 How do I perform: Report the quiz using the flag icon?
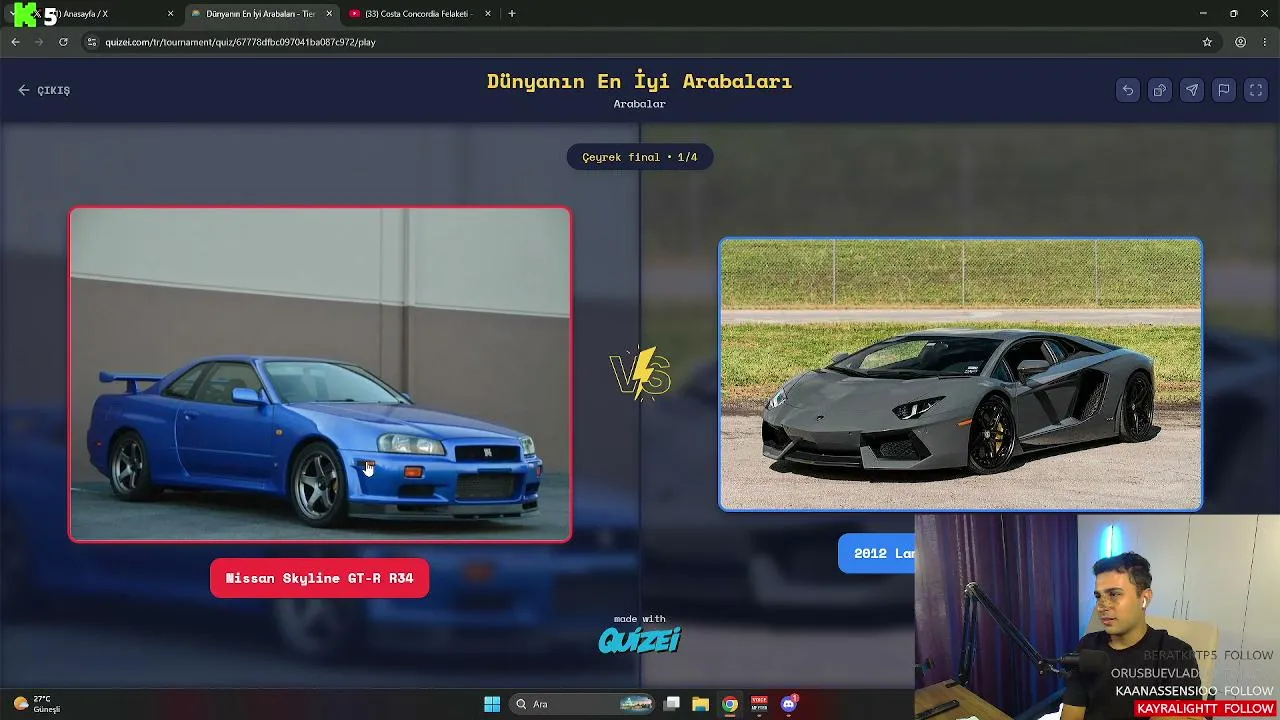click(1224, 90)
